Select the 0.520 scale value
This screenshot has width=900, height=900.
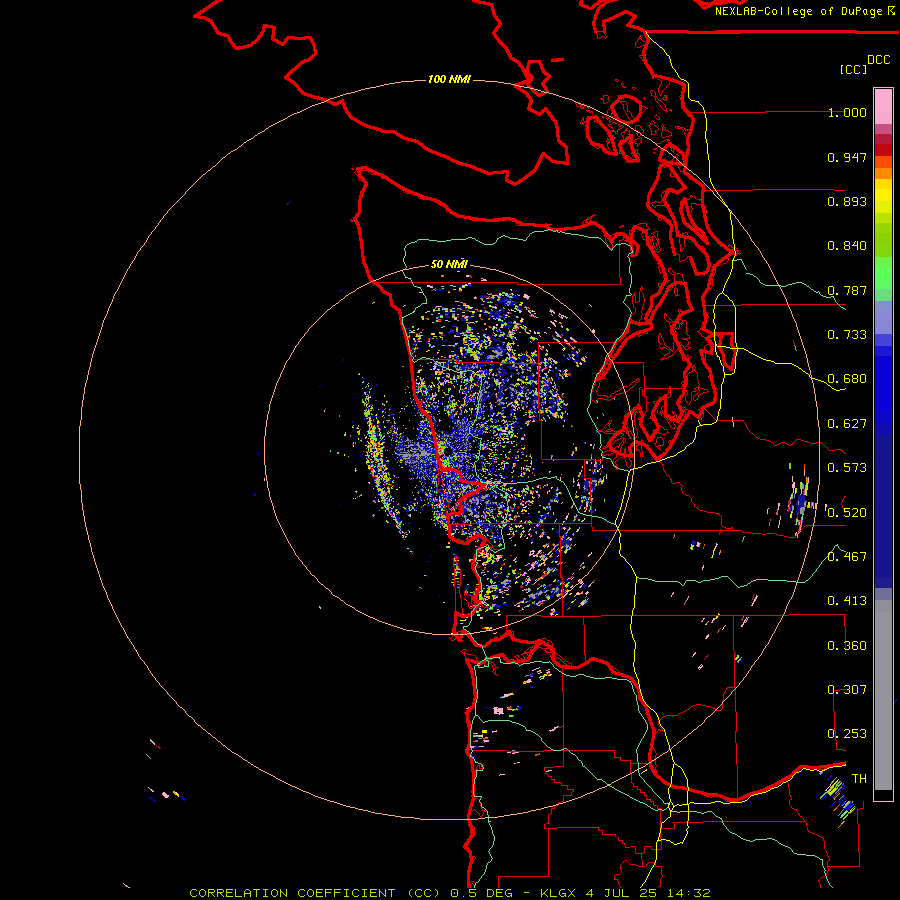point(847,513)
